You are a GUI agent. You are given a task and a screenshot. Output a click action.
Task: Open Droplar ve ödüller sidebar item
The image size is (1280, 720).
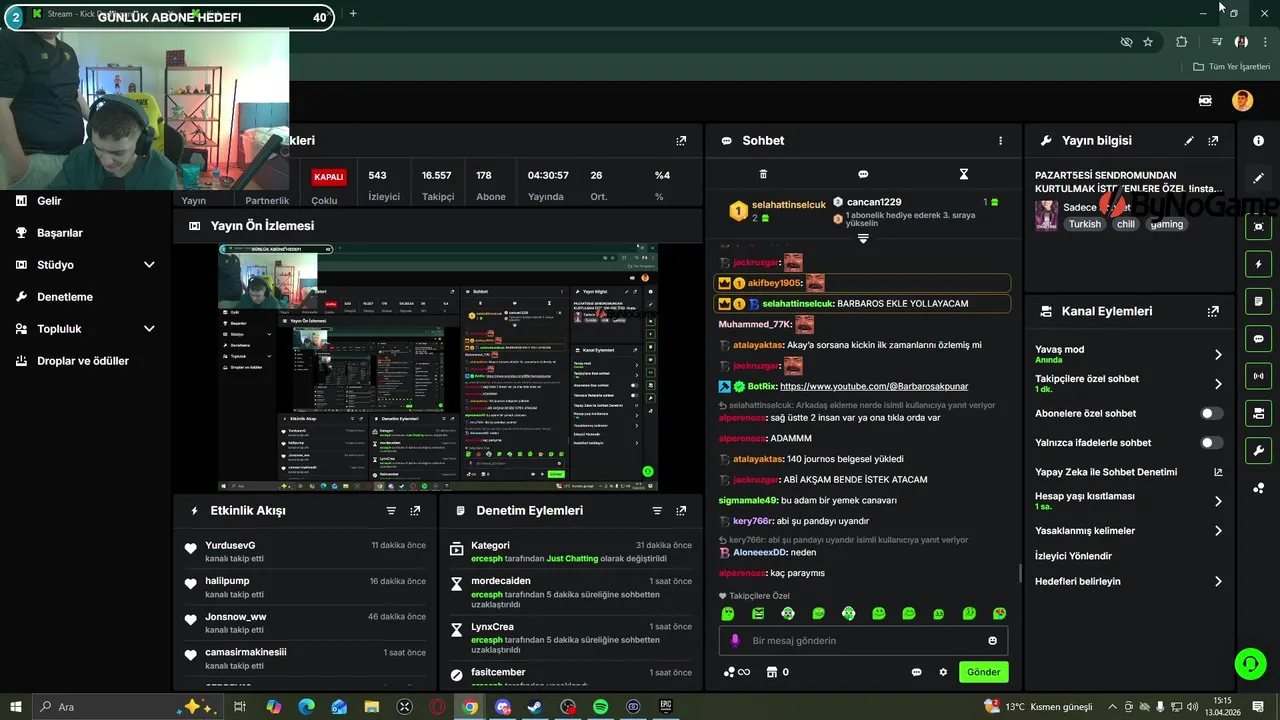pos(82,361)
